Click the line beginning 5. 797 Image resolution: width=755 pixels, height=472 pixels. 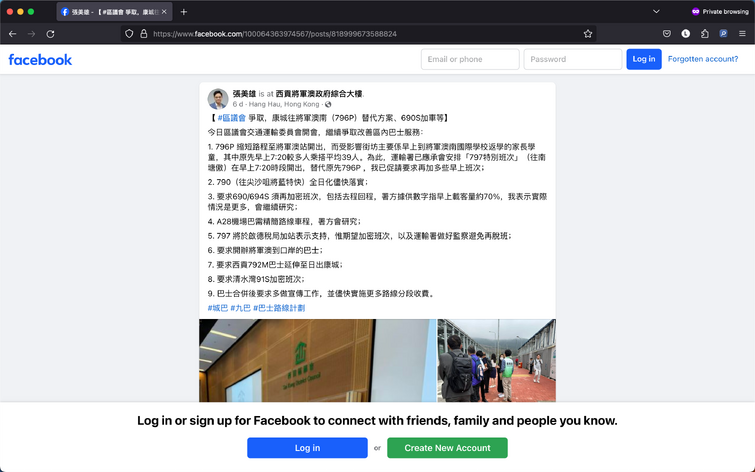tap(360, 236)
